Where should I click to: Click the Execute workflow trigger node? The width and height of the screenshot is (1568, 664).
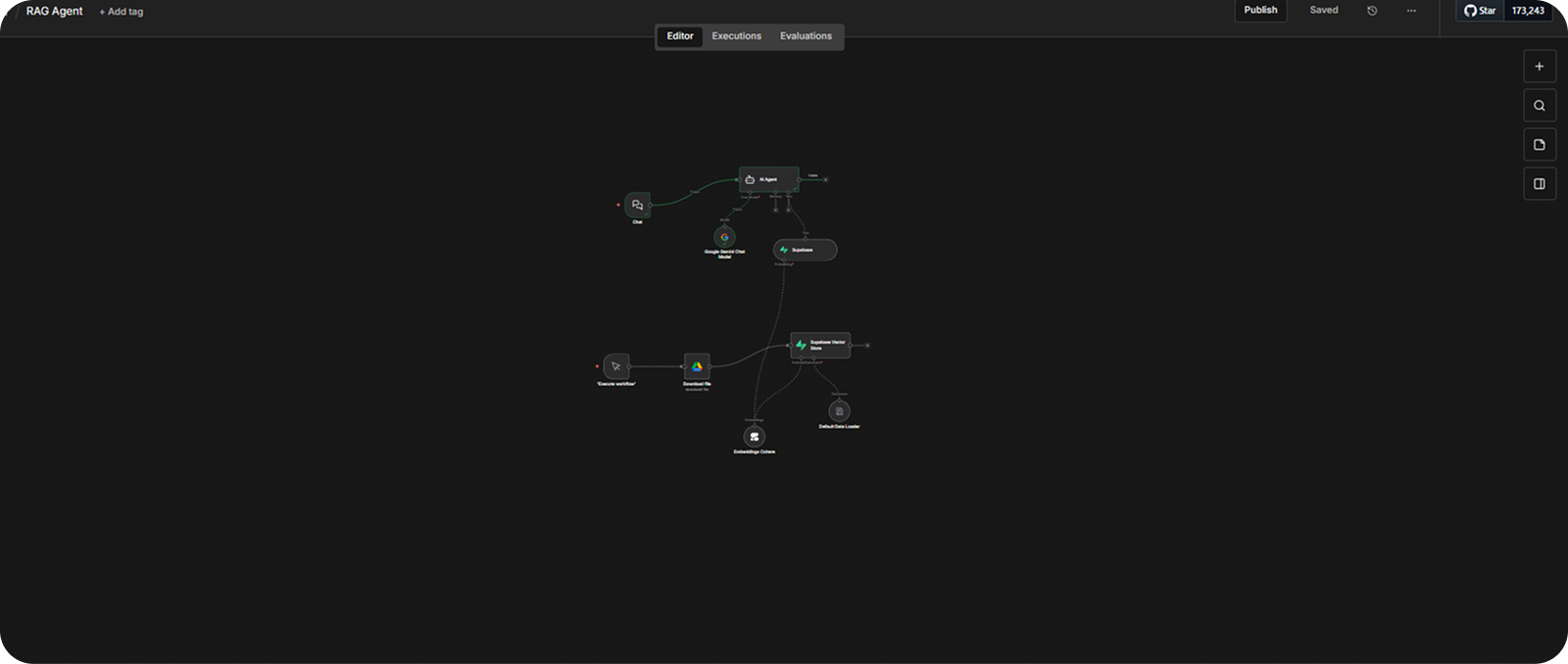click(x=616, y=366)
